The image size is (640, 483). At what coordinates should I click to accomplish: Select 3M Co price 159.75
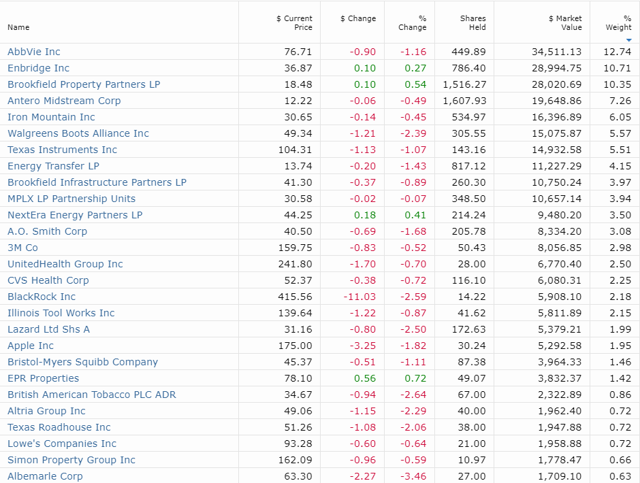click(295, 248)
